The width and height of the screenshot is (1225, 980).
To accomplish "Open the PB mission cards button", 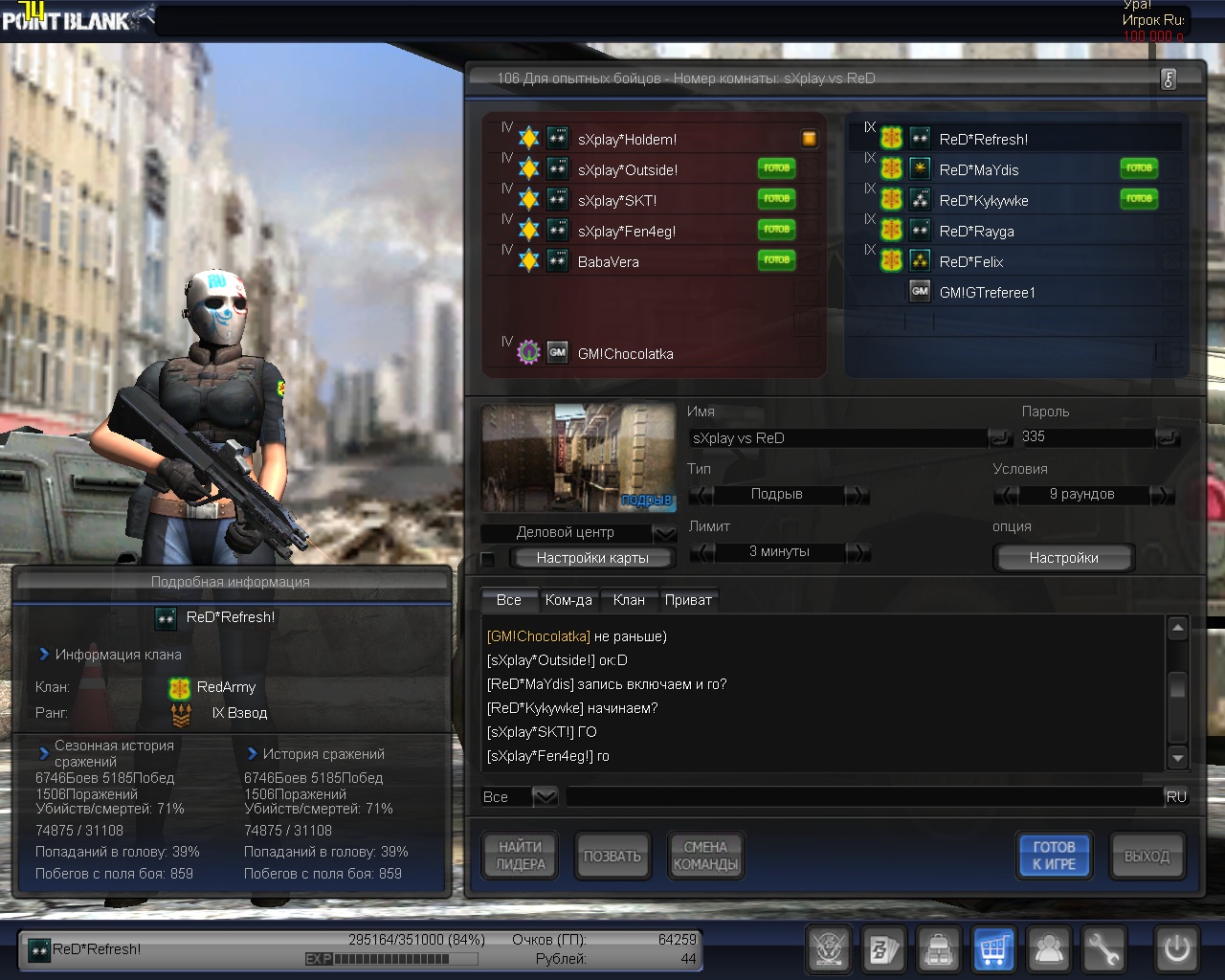I will (883, 949).
